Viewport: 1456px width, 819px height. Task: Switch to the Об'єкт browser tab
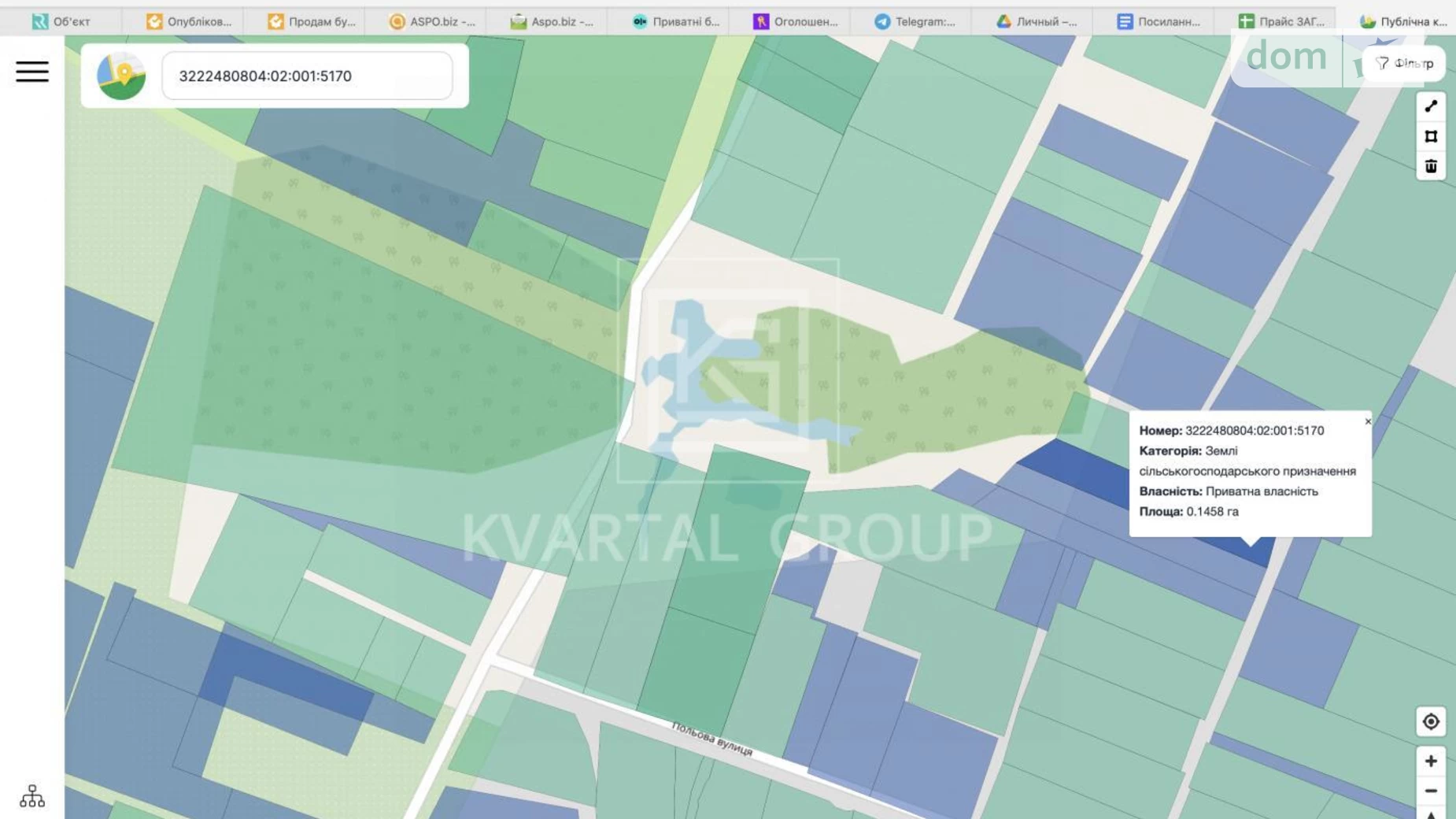coord(61,21)
